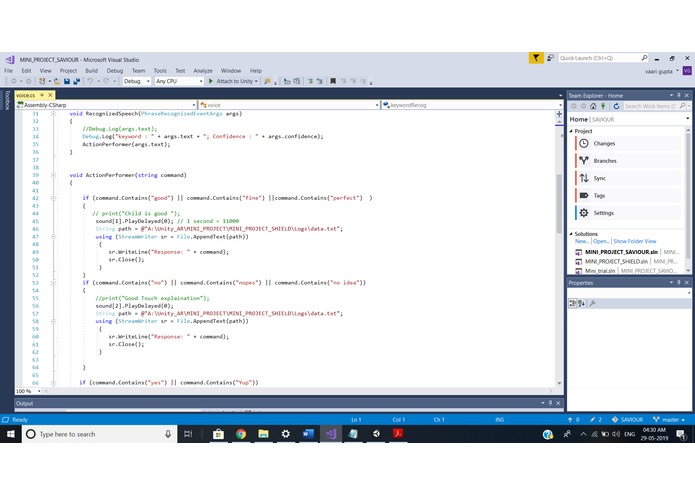Open the Analyze menu

[203, 70]
